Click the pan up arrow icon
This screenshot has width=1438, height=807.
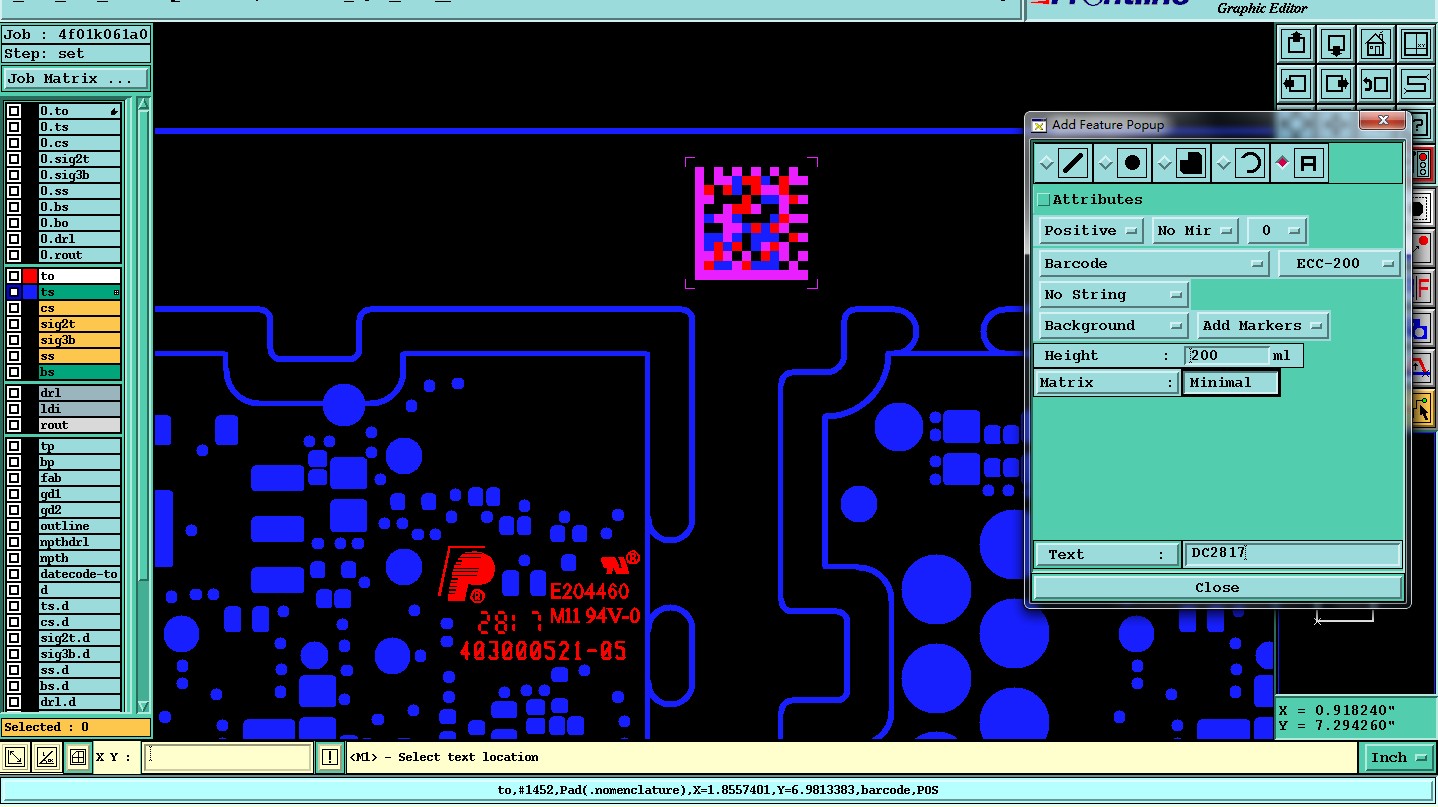coord(1297,44)
